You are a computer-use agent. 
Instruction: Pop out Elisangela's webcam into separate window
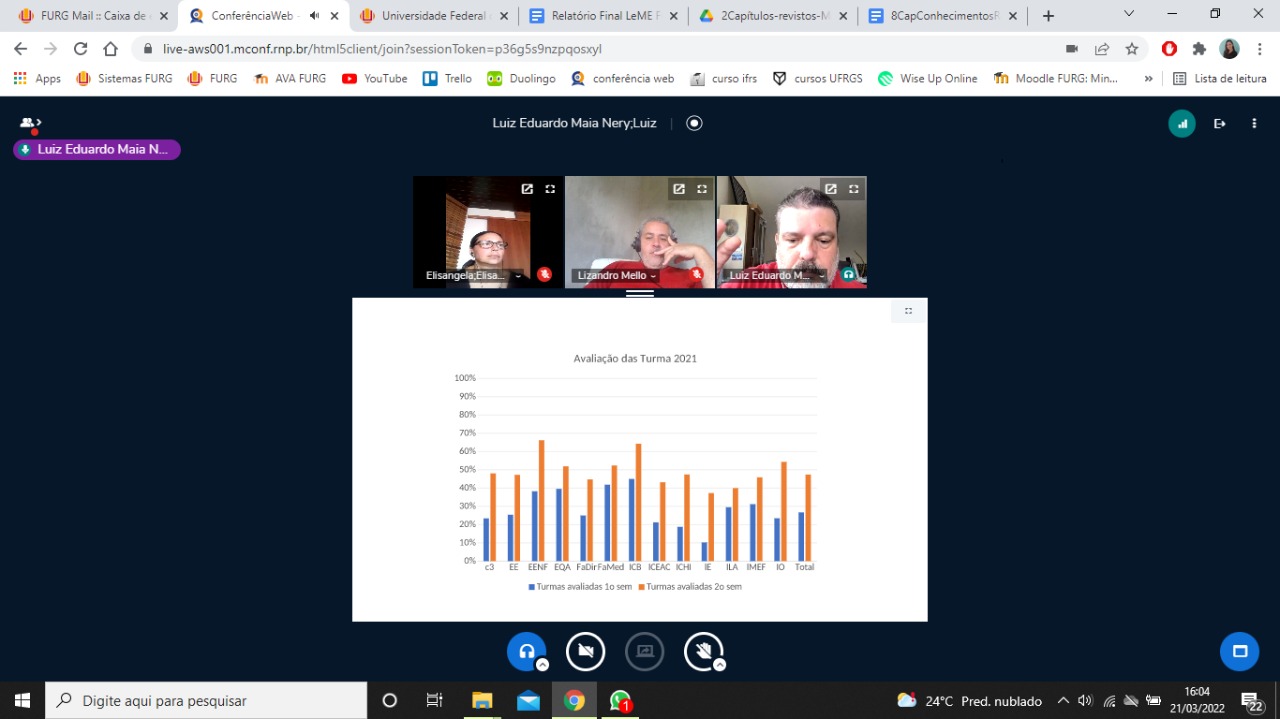pyautogui.click(x=527, y=189)
